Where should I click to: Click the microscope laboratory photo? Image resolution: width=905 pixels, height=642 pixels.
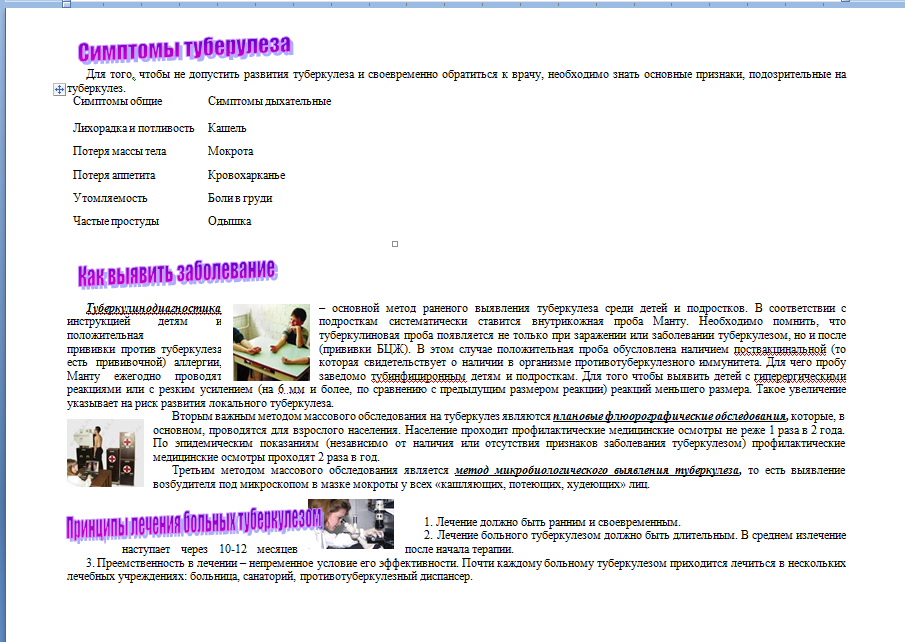pos(351,524)
